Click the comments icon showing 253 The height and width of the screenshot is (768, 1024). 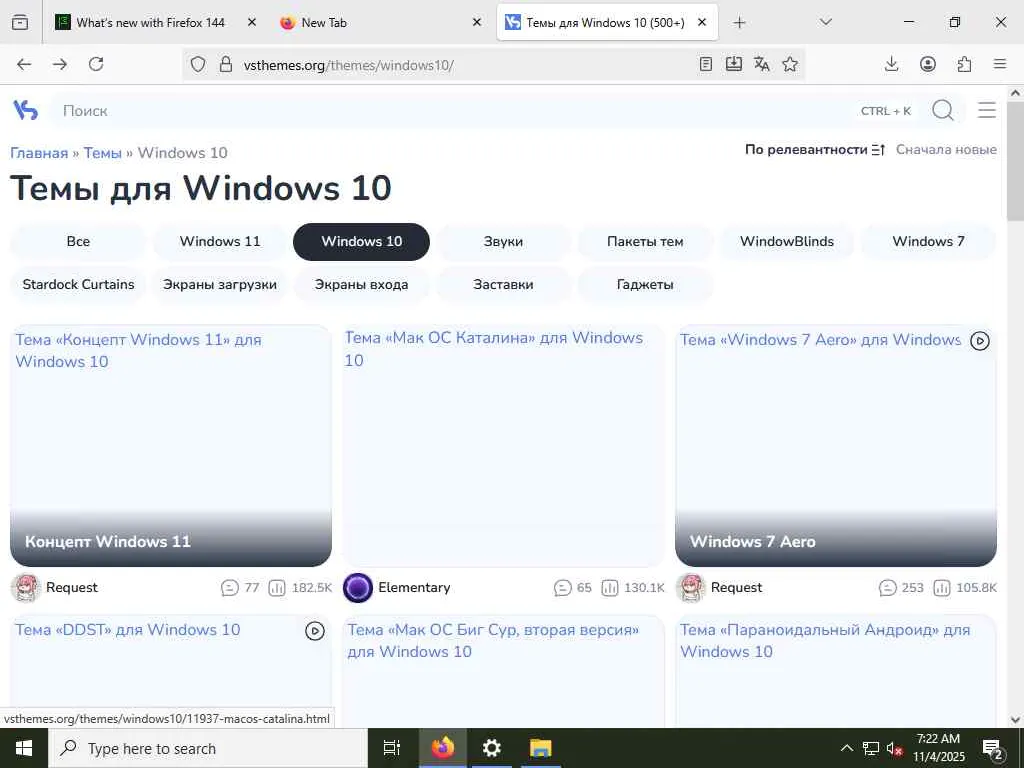[888, 588]
